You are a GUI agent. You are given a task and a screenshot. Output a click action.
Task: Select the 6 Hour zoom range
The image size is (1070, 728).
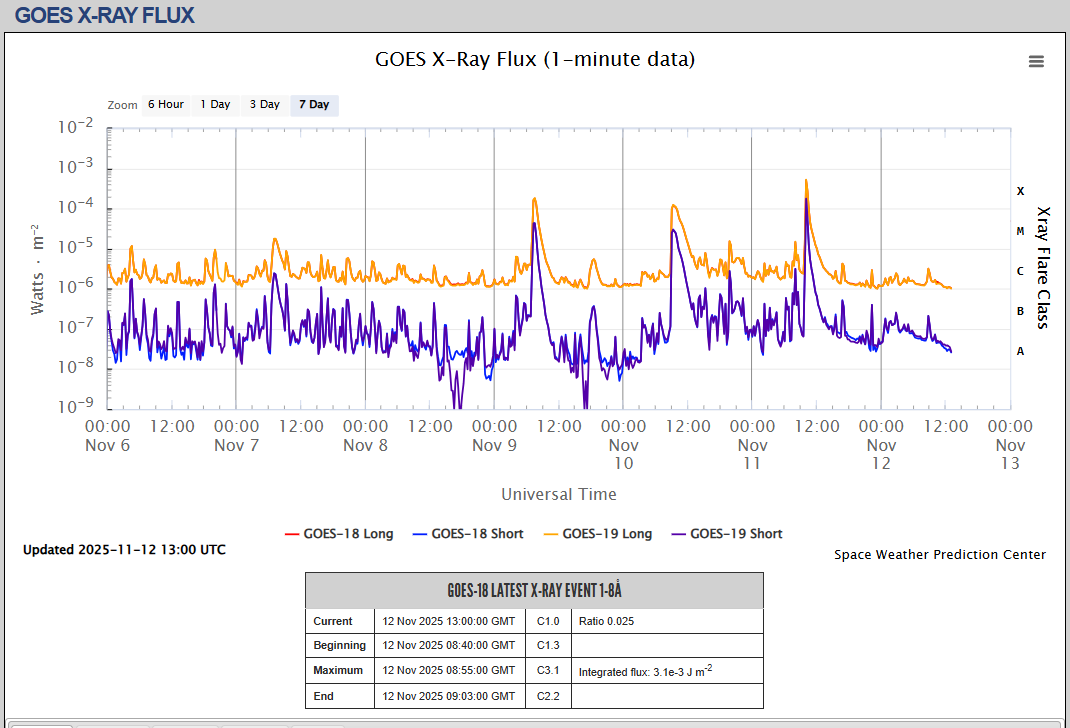pos(165,105)
